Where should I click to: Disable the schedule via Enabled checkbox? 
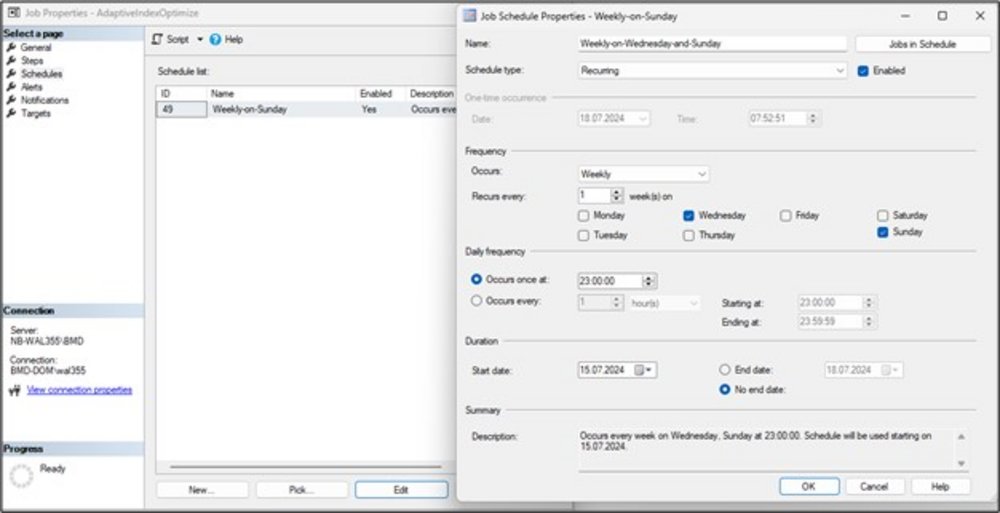tap(863, 71)
